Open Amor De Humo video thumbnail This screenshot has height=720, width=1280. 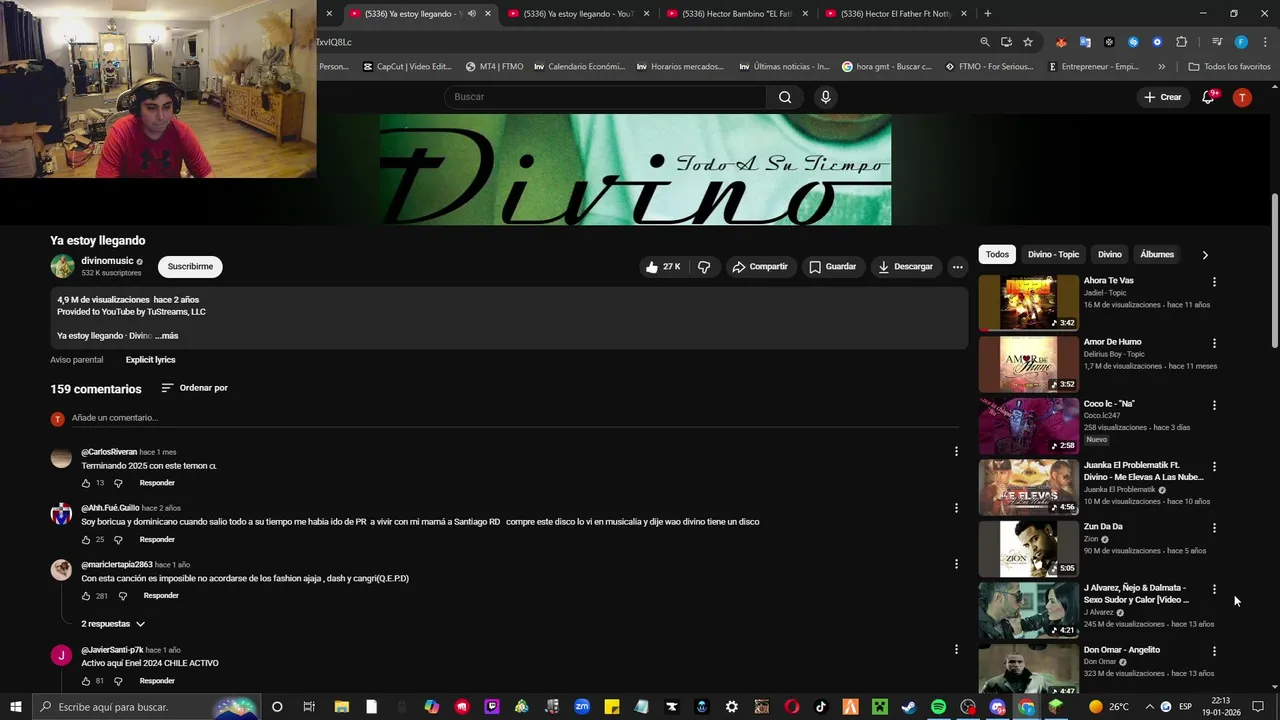point(1028,364)
